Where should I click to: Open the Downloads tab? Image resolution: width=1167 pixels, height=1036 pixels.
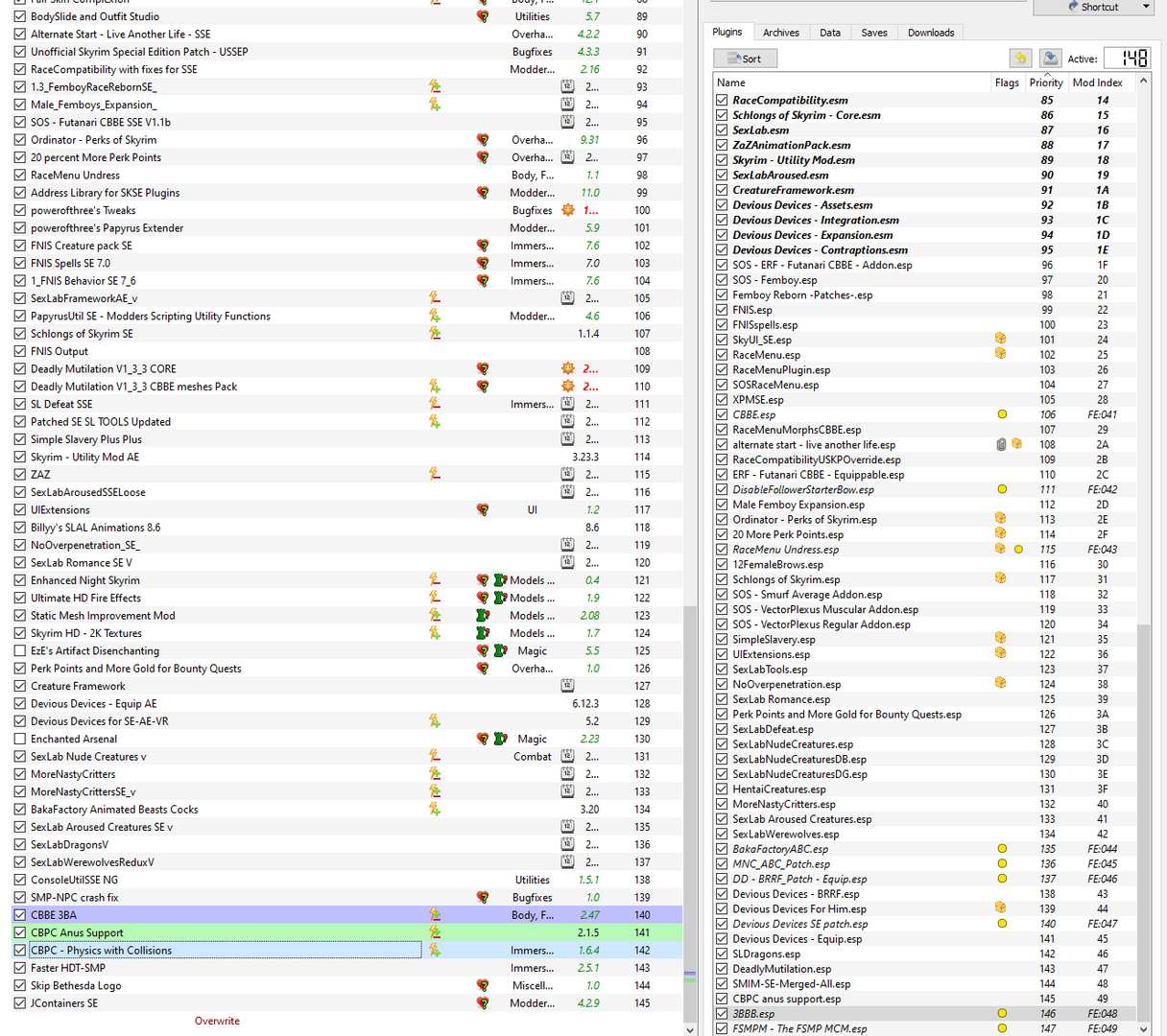[x=931, y=33]
